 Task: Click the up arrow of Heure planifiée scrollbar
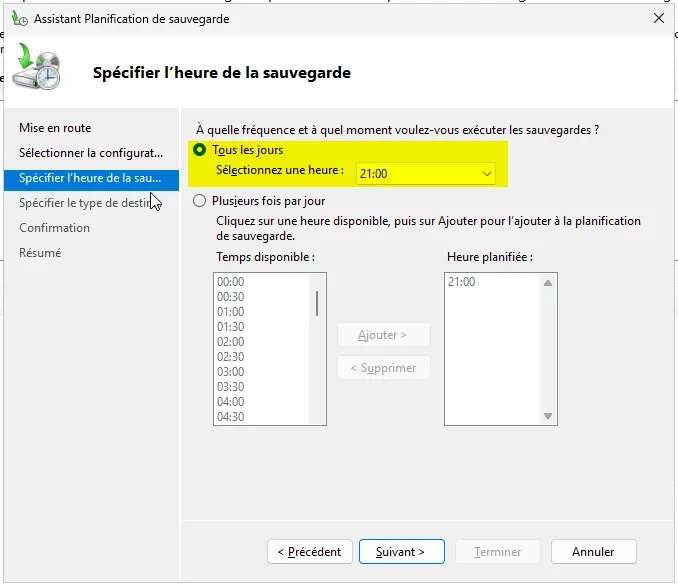click(548, 283)
